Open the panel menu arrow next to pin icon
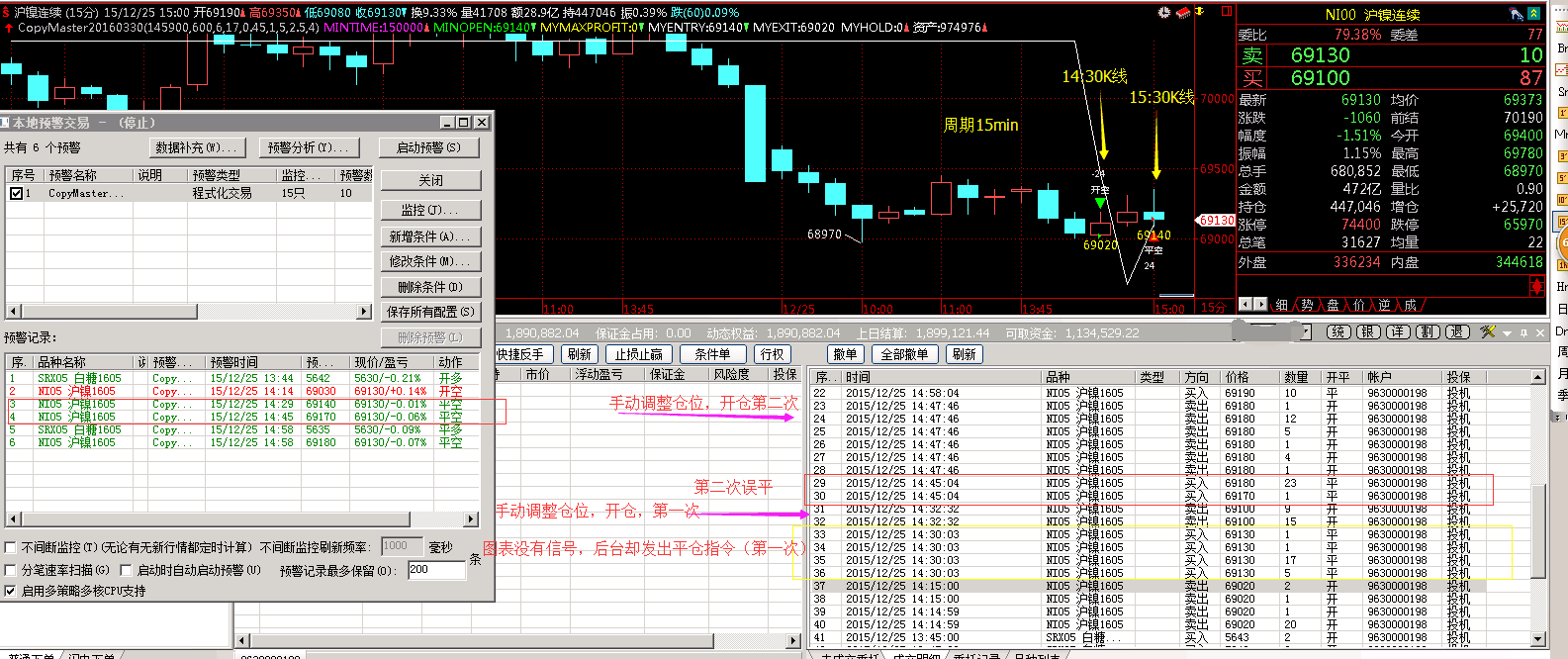Screen dimensions: 1568x659 tap(1508, 332)
